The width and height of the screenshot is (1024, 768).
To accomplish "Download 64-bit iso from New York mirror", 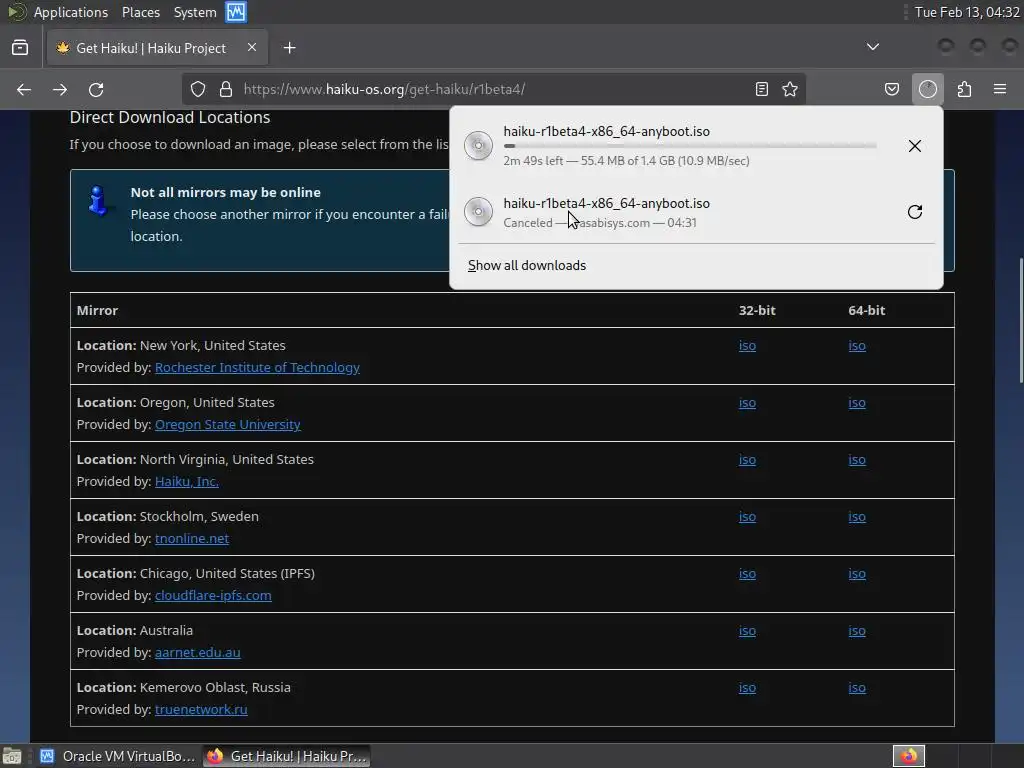I will point(857,345).
